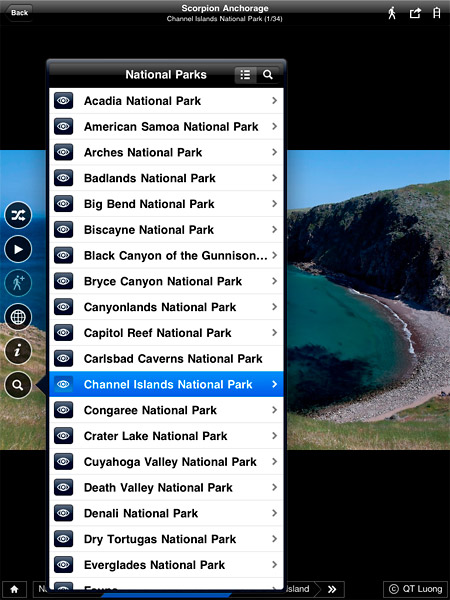
Task: Select Carlsbad Caverns National Park row
Action: [x=166, y=359]
